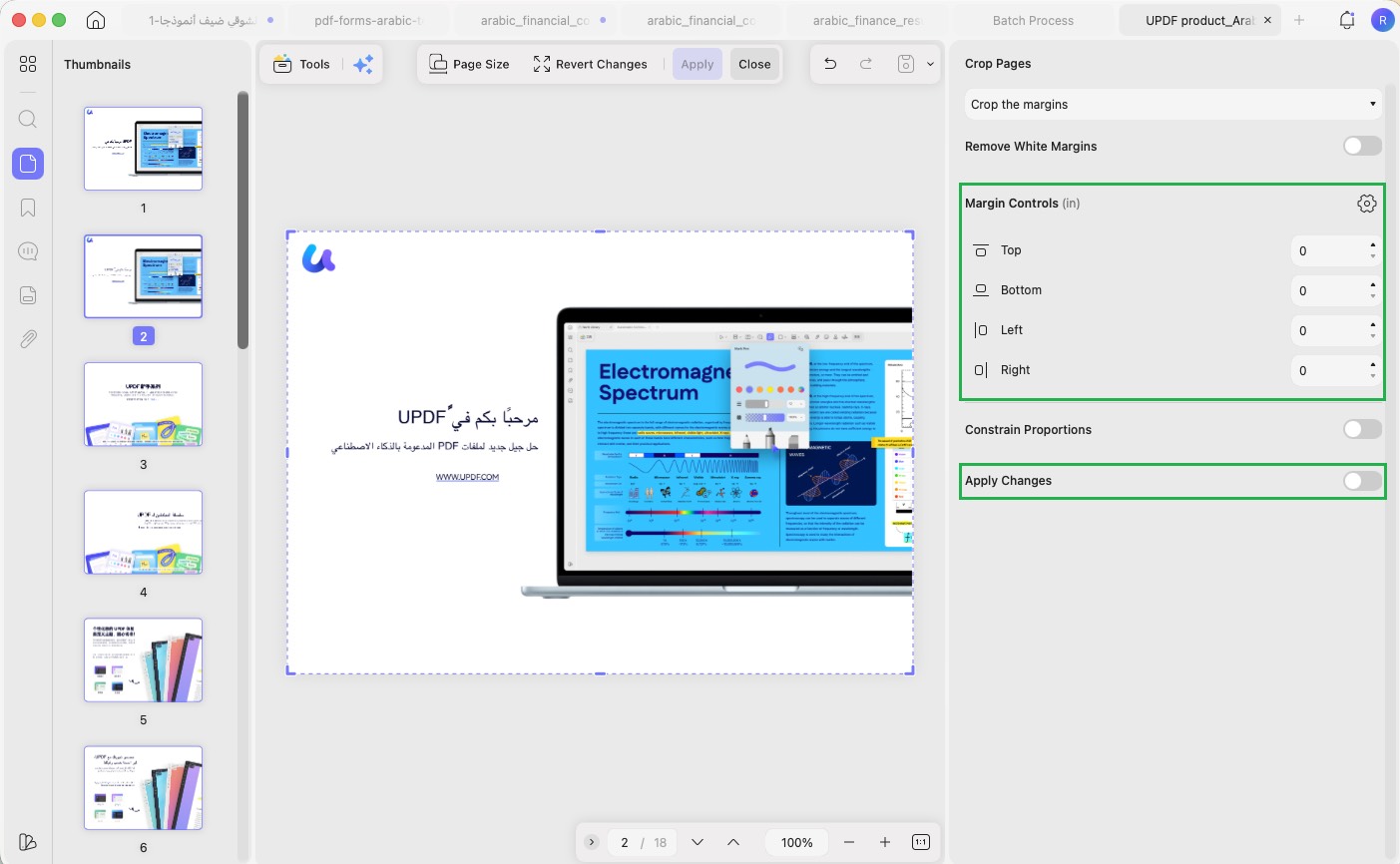This screenshot has width=1400, height=864.
Task: Set actual size 1:1 icon
Action: point(921,842)
